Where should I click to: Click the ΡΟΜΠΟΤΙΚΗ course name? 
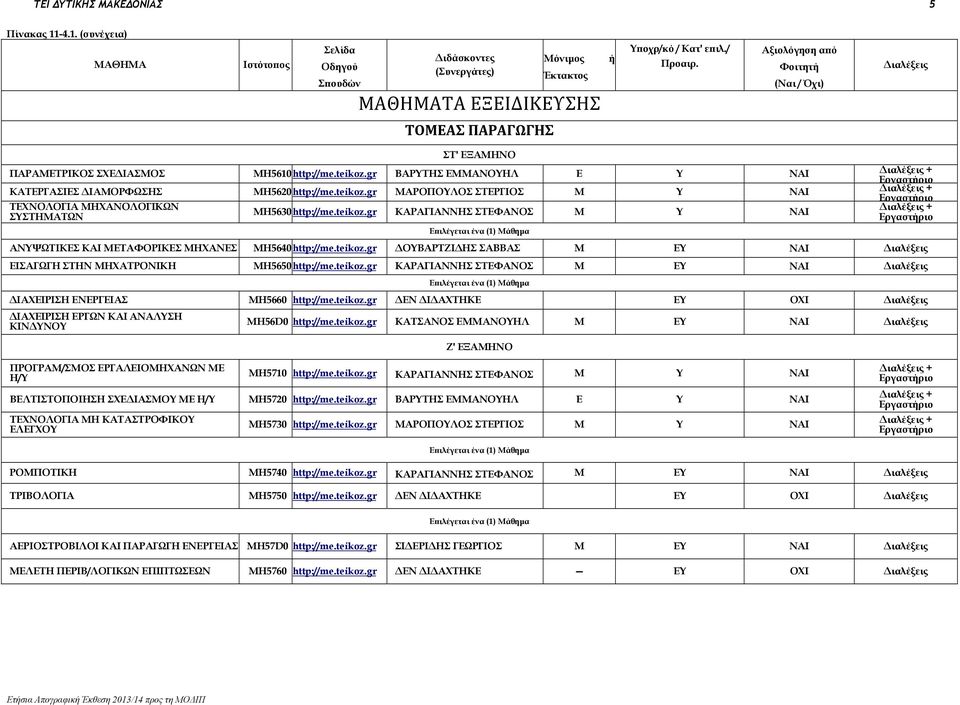point(43,473)
